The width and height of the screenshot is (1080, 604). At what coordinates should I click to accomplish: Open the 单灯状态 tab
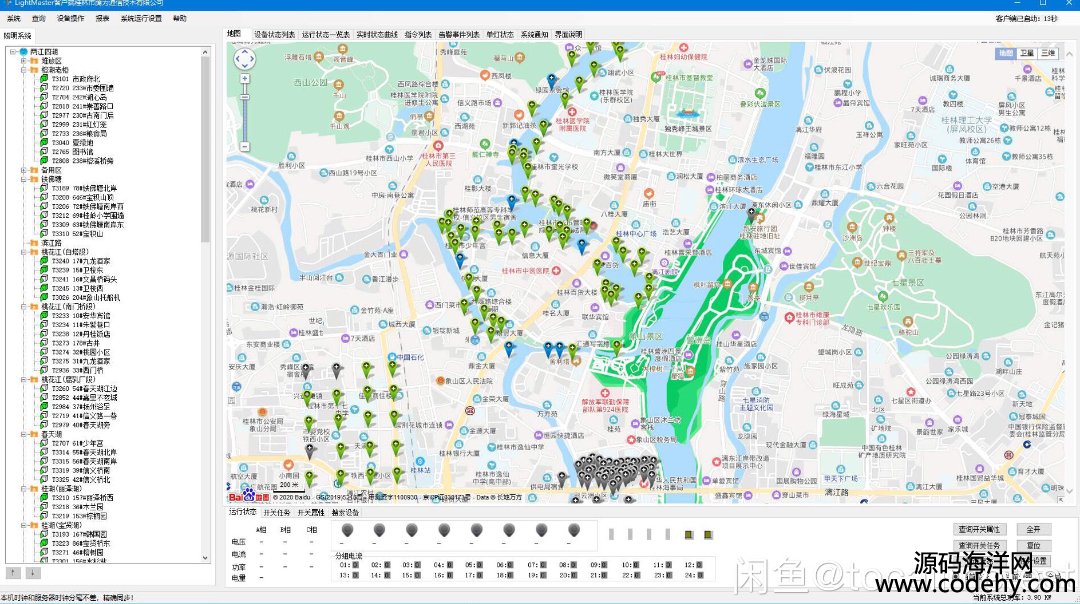pos(500,34)
